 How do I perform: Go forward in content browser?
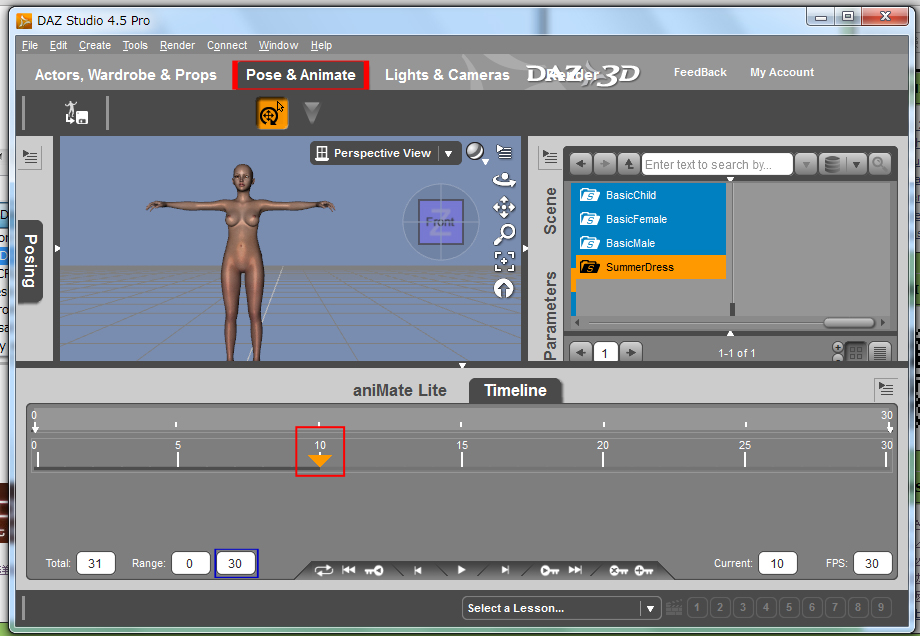pos(605,164)
